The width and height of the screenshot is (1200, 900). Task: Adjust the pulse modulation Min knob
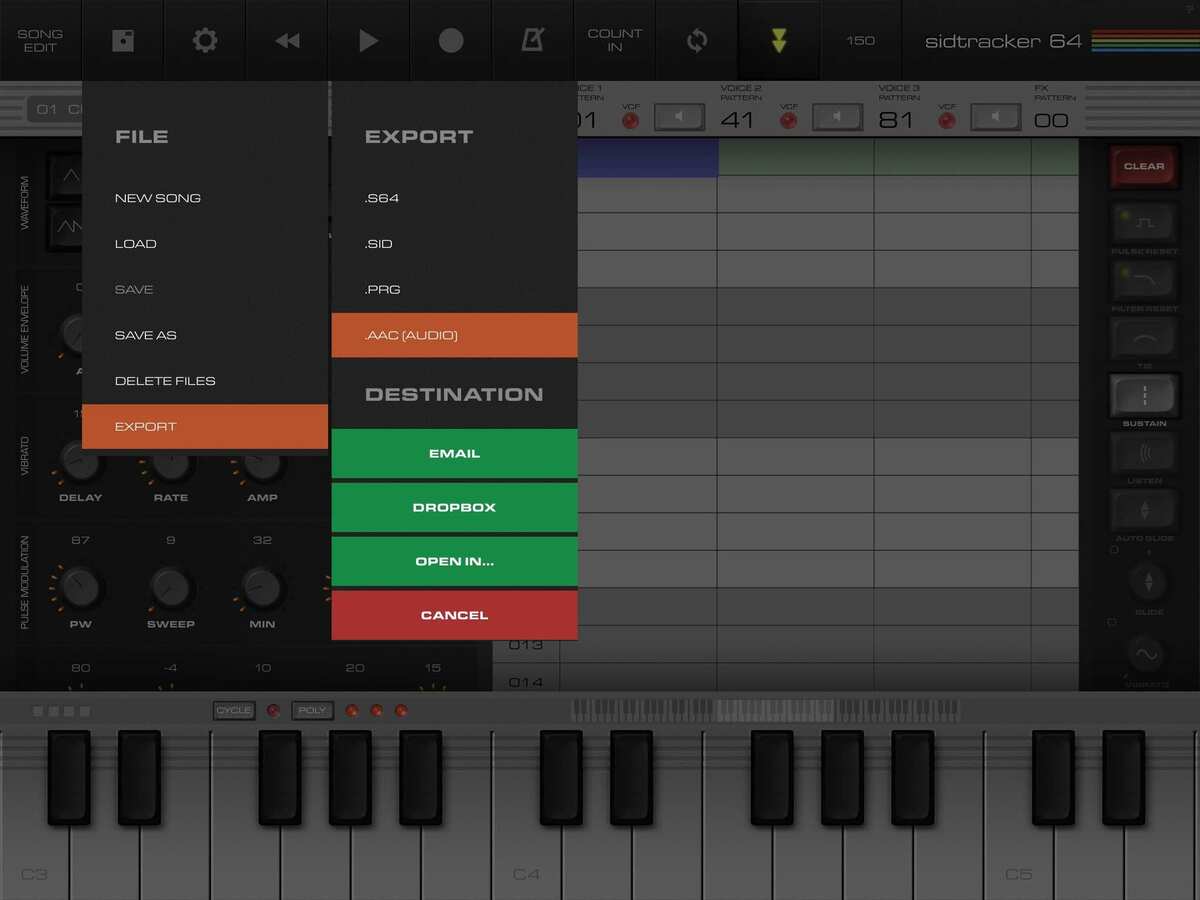click(262, 587)
